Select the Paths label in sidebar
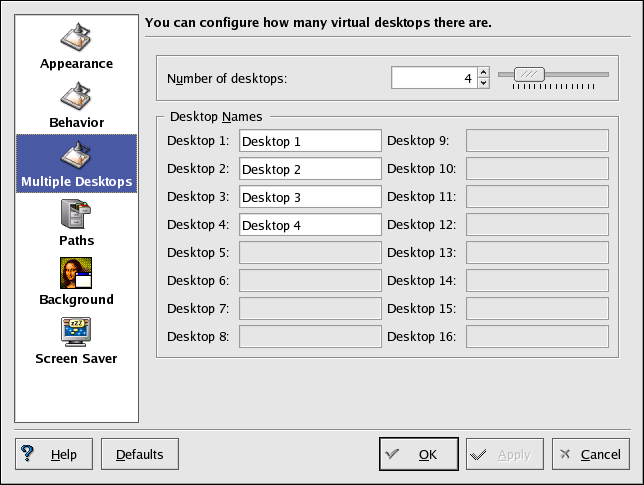 pos(77,240)
